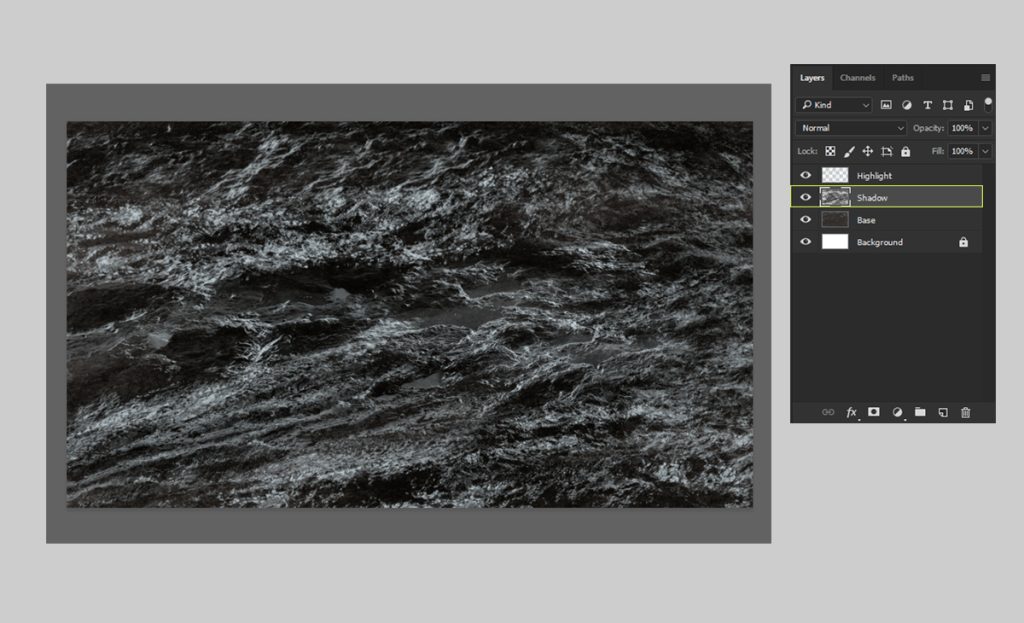Hide the Highlight layer

(806, 175)
